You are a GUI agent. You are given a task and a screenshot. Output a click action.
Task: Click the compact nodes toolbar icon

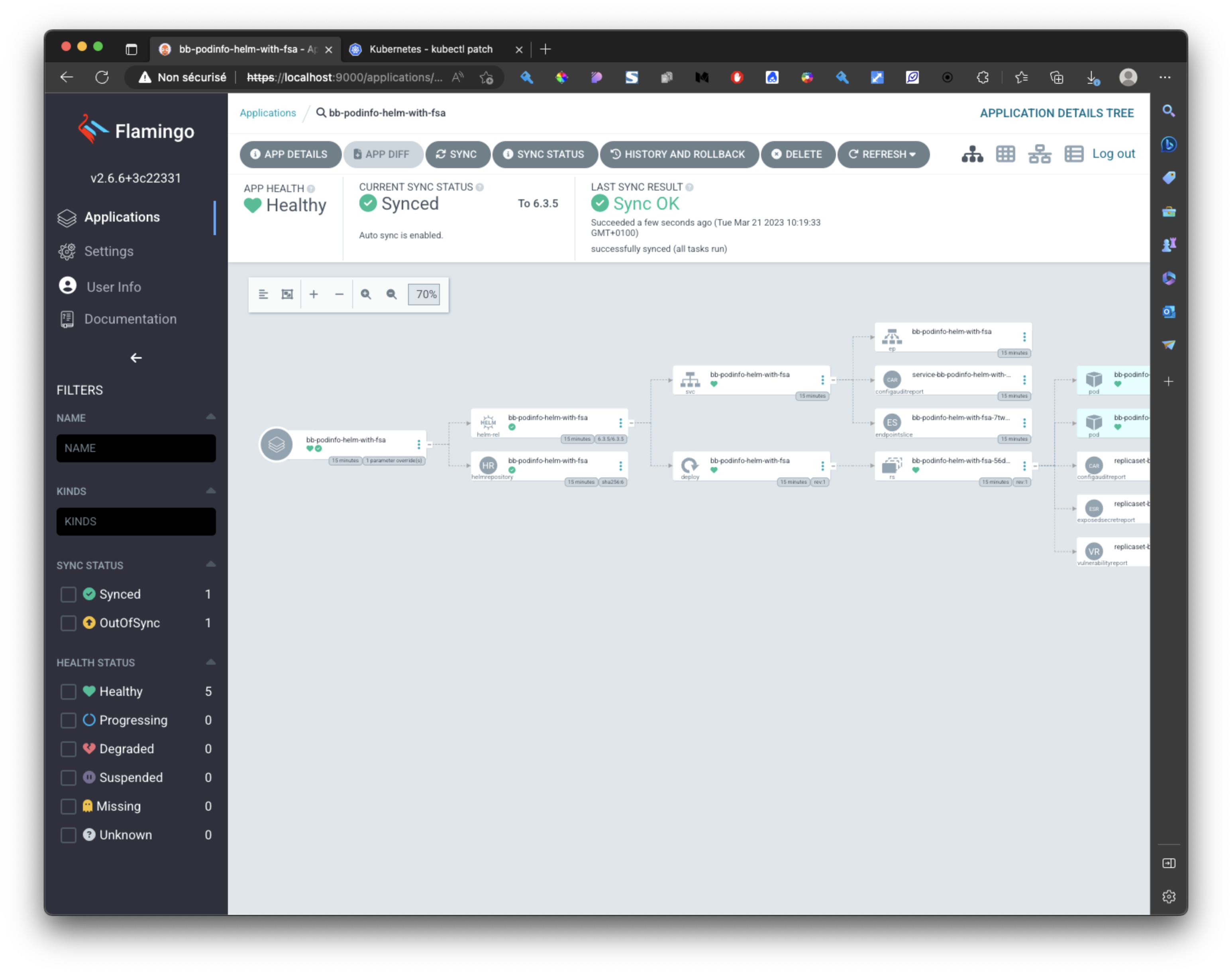(x=263, y=295)
